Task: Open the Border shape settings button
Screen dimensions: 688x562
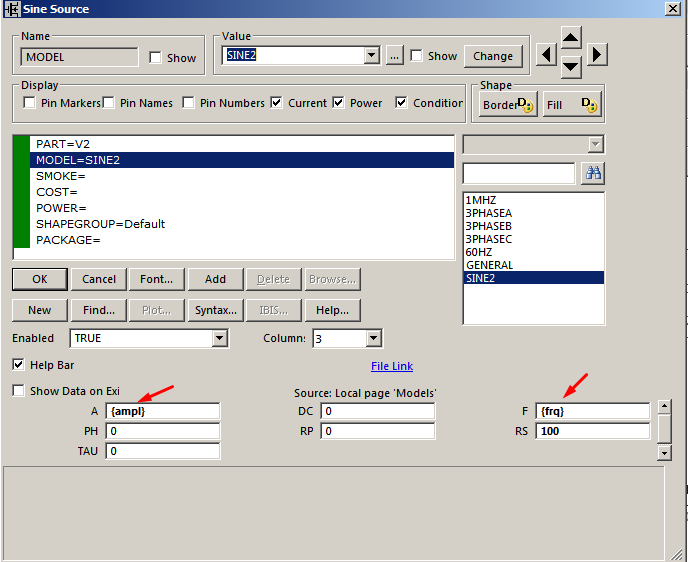Action: (508, 104)
